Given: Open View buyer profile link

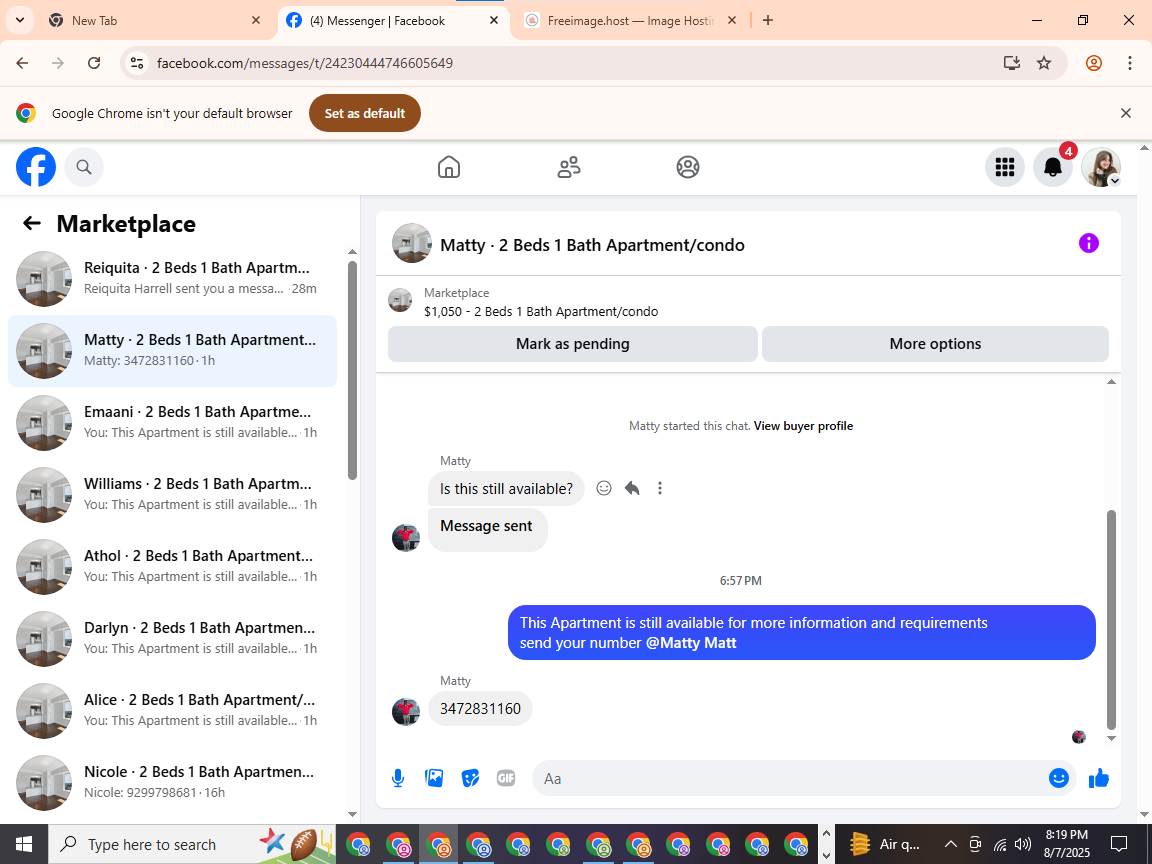Looking at the screenshot, I should [803, 426].
